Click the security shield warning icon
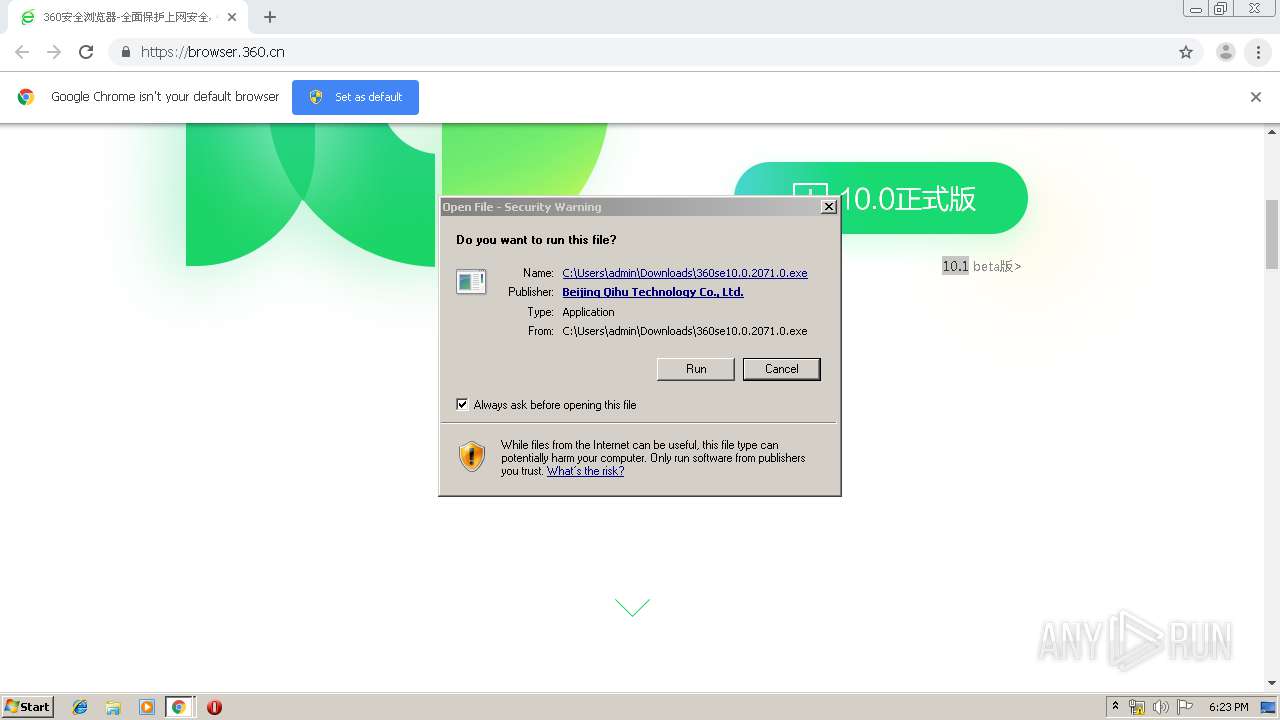Image resolution: width=1280 pixels, height=720 pixels. coord(472,456)
